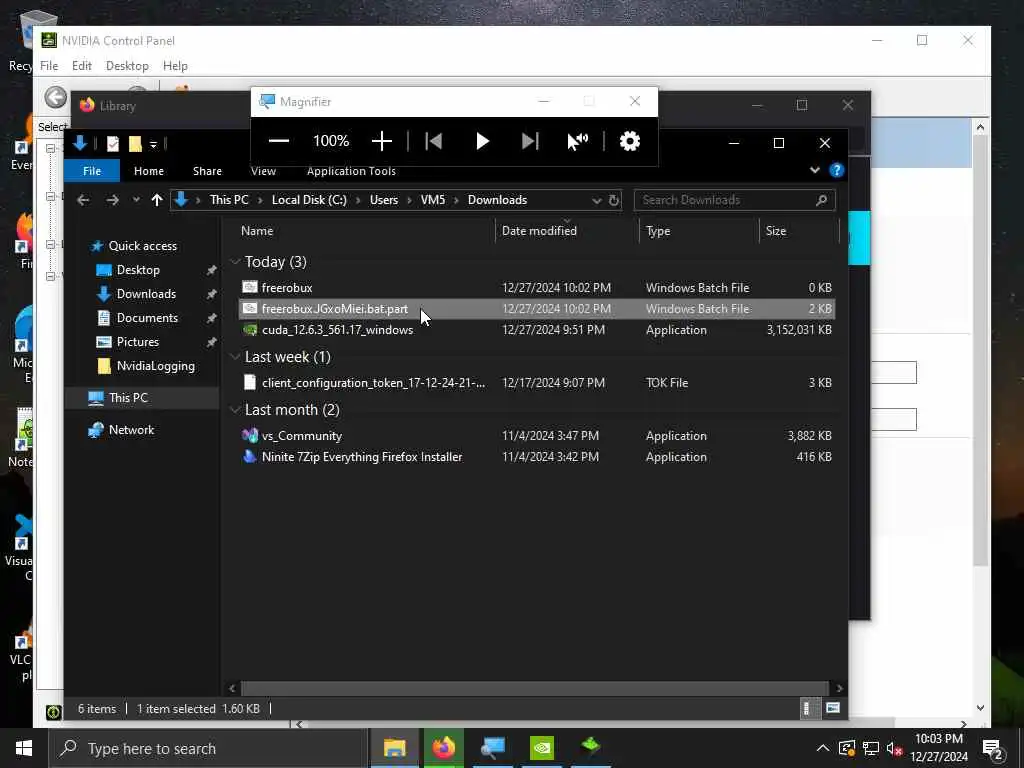The image size is (1024, 768).
Task: Open Network in navigation pane
Action: coord(131,430)
